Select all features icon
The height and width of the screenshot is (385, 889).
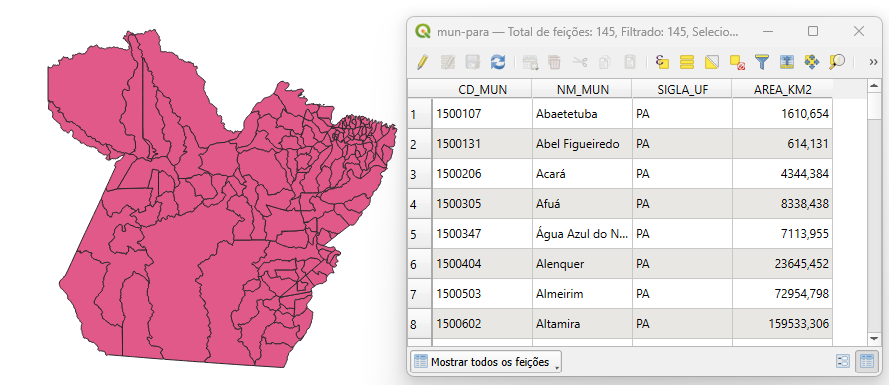coord(687,62)
